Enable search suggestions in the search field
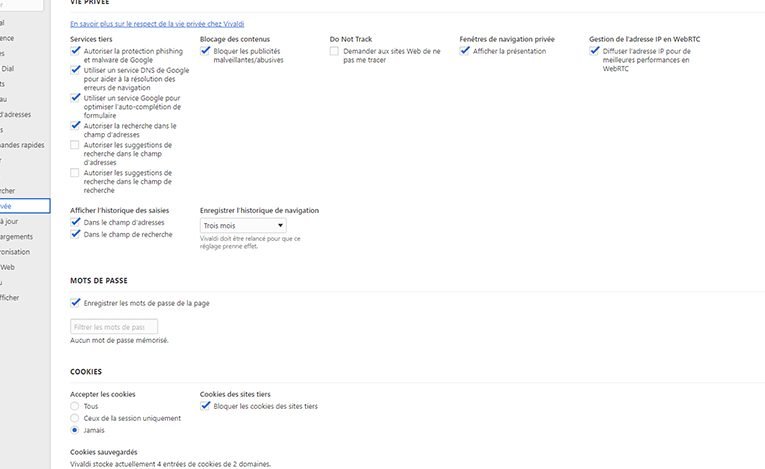765x469 pixels. click(76, 173)
